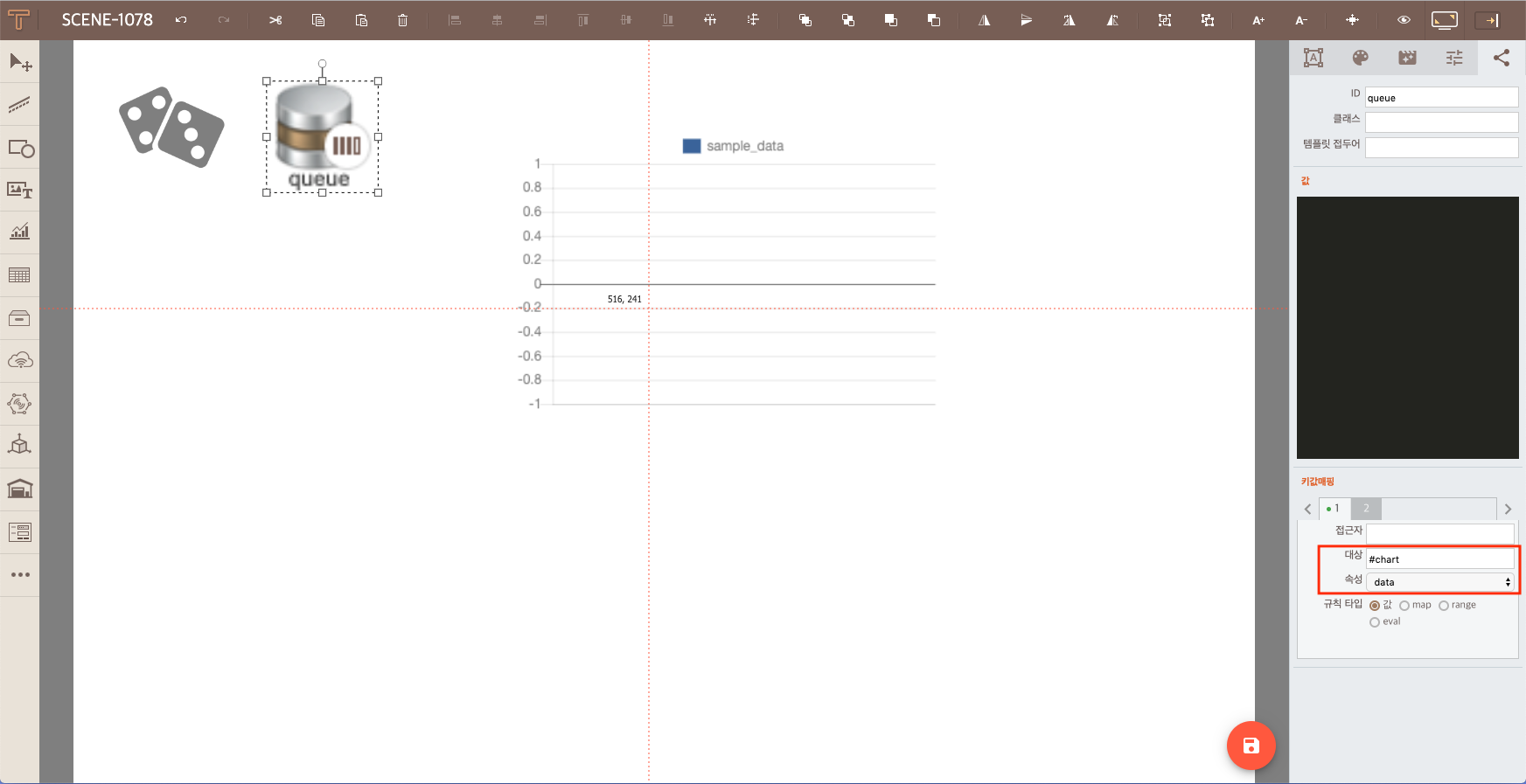This screenshot has width=1526, height=784.
Task: Show more tools via the three dots
Action: pyautogui.click(x=20, y=574)
